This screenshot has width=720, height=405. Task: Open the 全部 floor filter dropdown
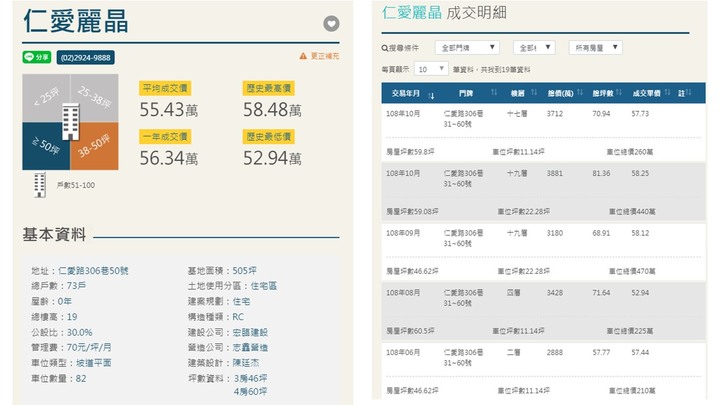[x=534, y=48]
